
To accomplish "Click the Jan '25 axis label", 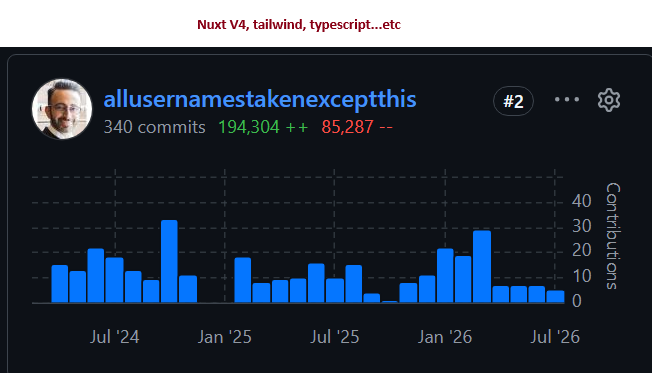I will [x=225, y=337].
